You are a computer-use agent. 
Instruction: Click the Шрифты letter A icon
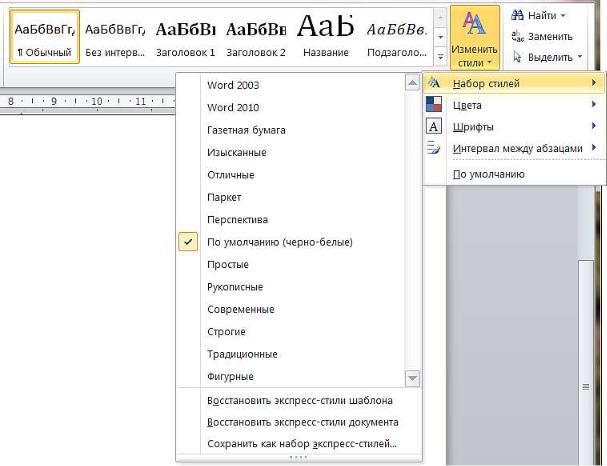click(434, 126)
